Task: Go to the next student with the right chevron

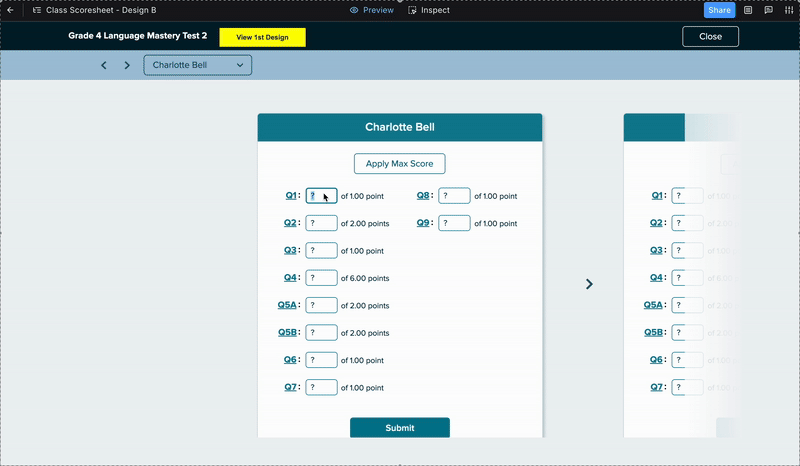Action: tap(127, 66)
